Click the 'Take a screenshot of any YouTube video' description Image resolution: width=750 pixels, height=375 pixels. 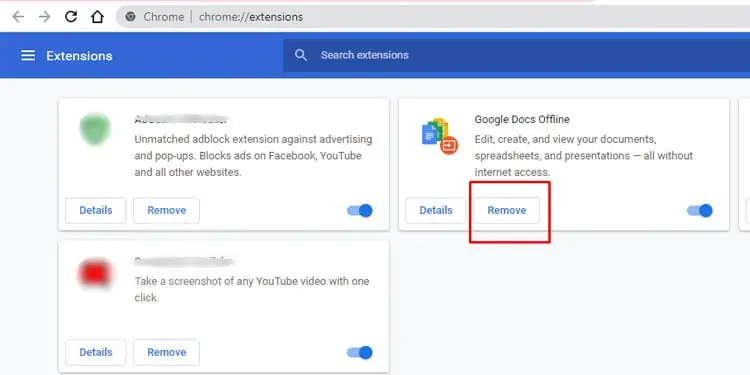click(252, 289)
